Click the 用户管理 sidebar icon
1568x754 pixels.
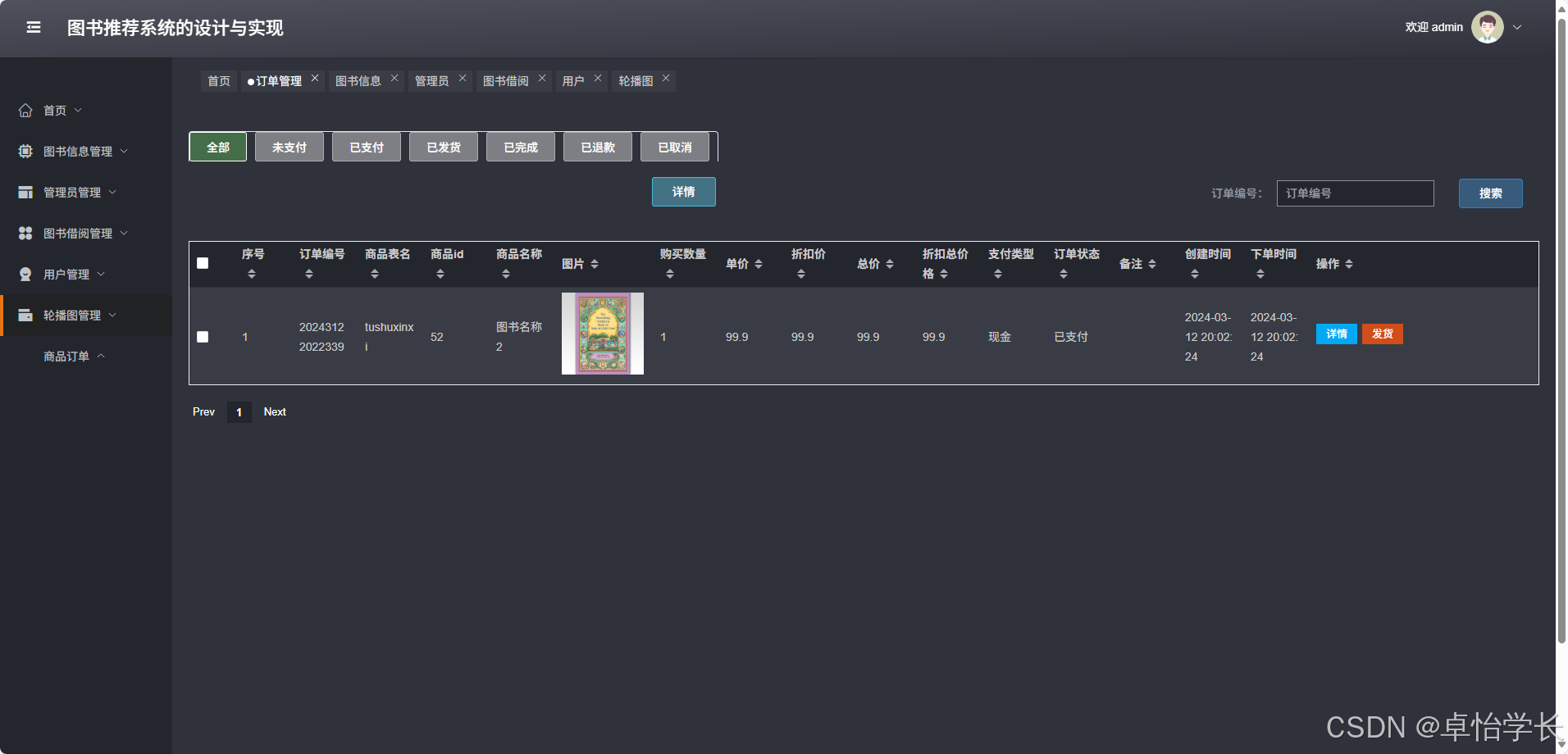25,274
